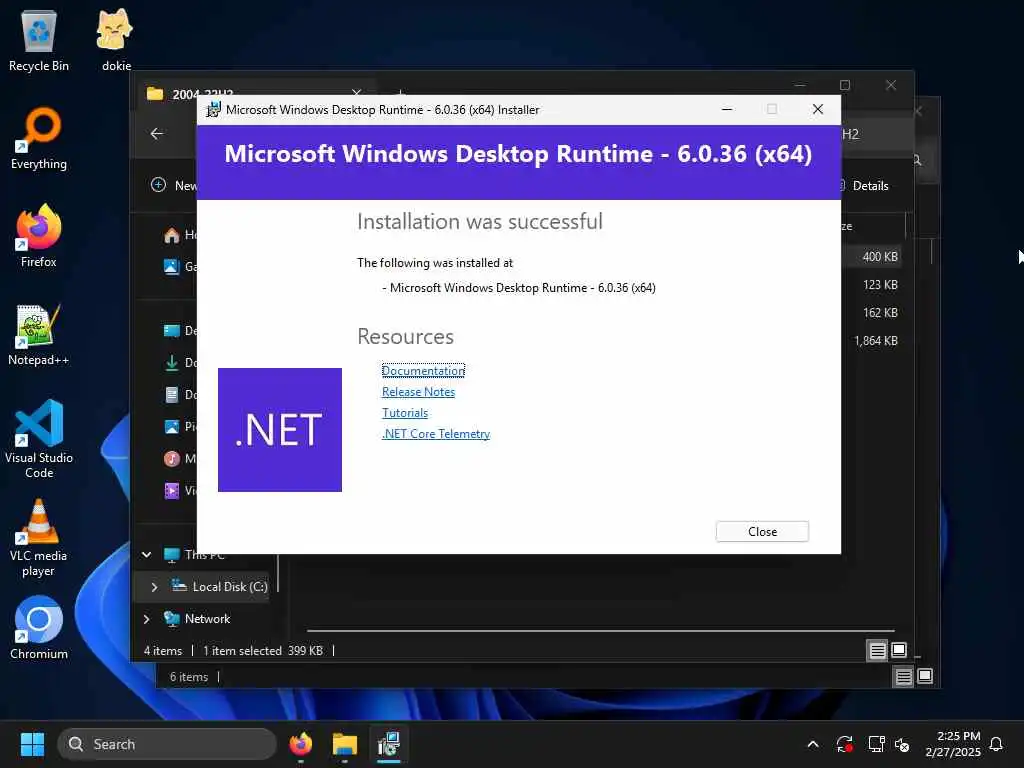Click New in File Explorer toolbar

coord(174,185)
